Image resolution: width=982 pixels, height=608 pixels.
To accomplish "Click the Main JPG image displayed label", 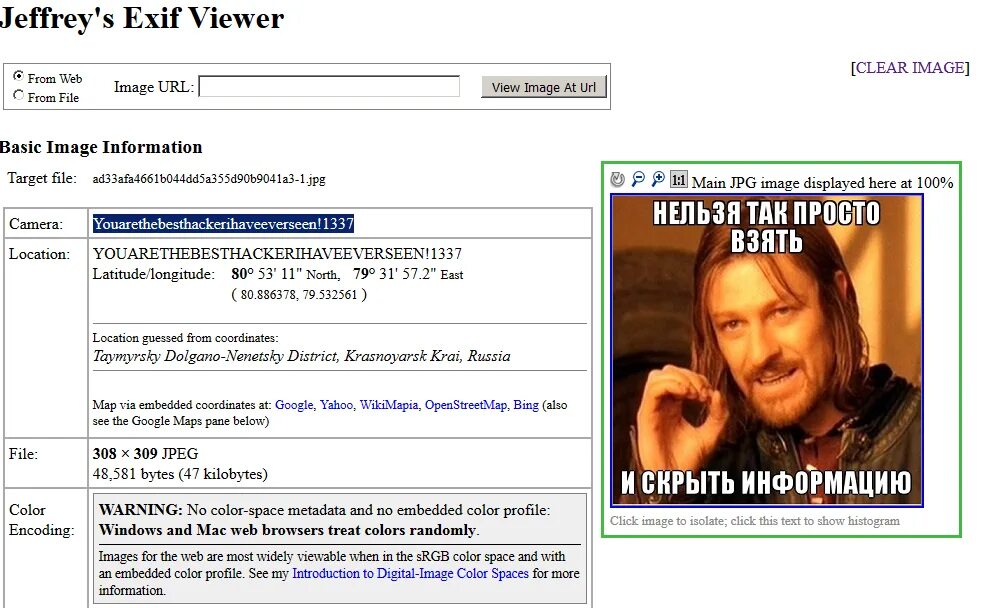I will [x=822, y=183].
